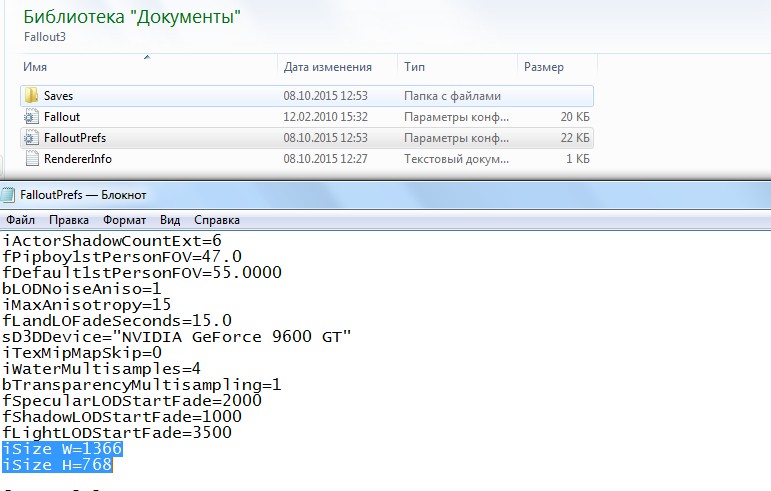771x491 pixels.
Task: Click the Библиотека "Документы" heading
Action: [x=132, y=17]
